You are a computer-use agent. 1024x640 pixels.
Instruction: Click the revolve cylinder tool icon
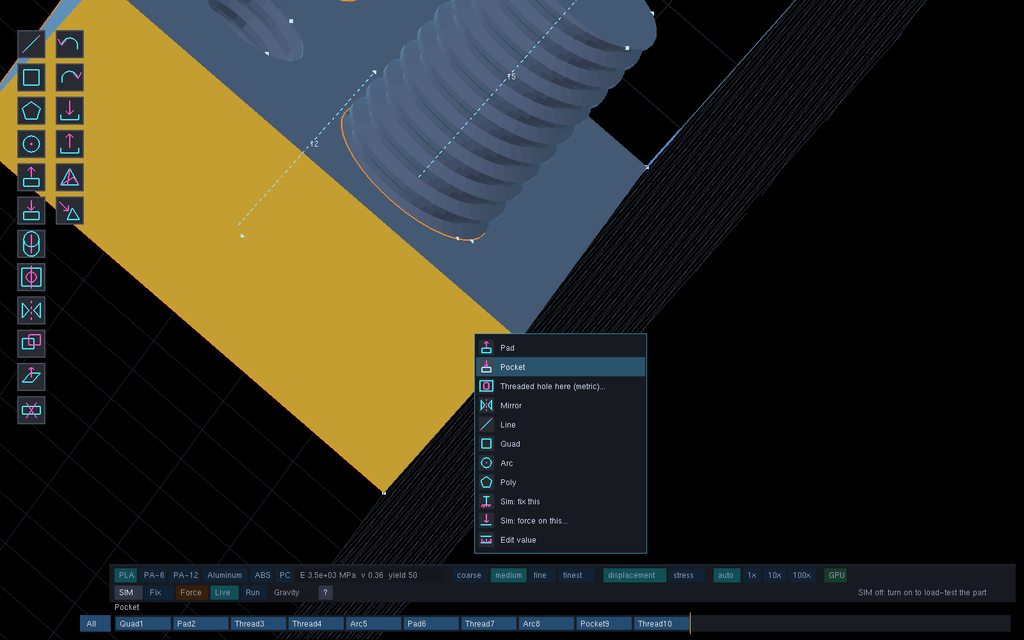31,244
